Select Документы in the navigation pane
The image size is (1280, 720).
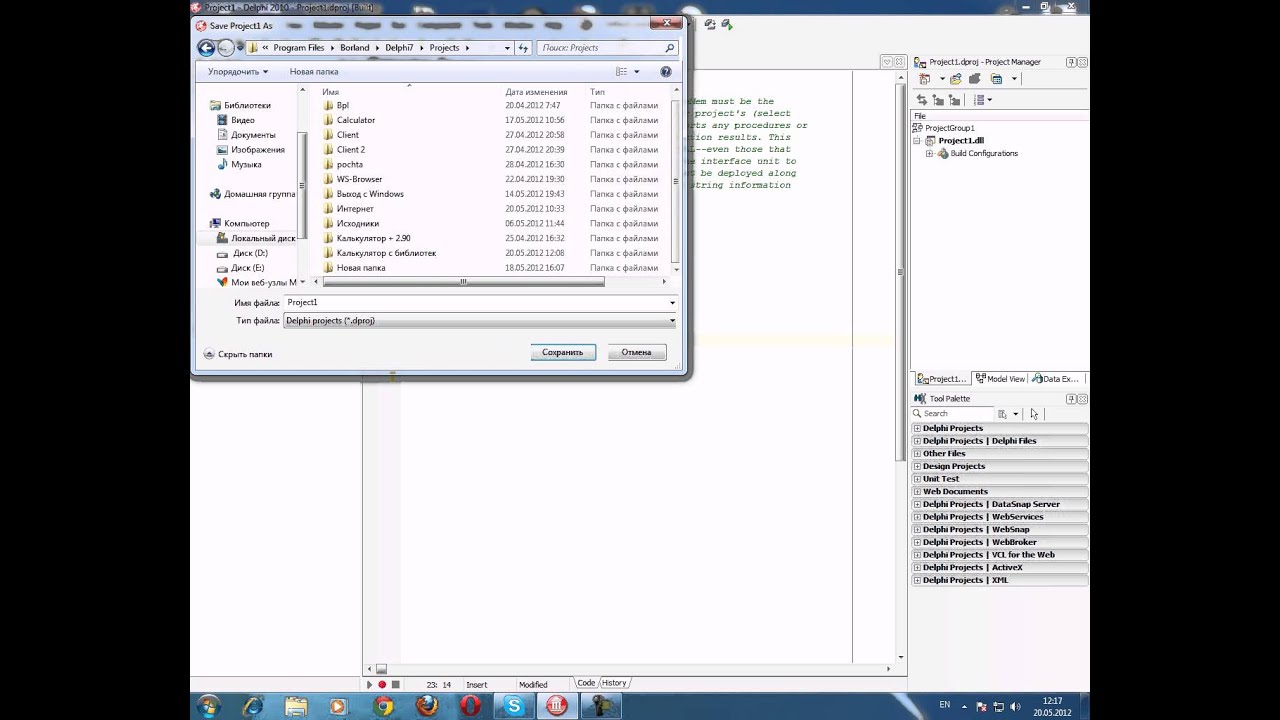click(x=253, y=135)
